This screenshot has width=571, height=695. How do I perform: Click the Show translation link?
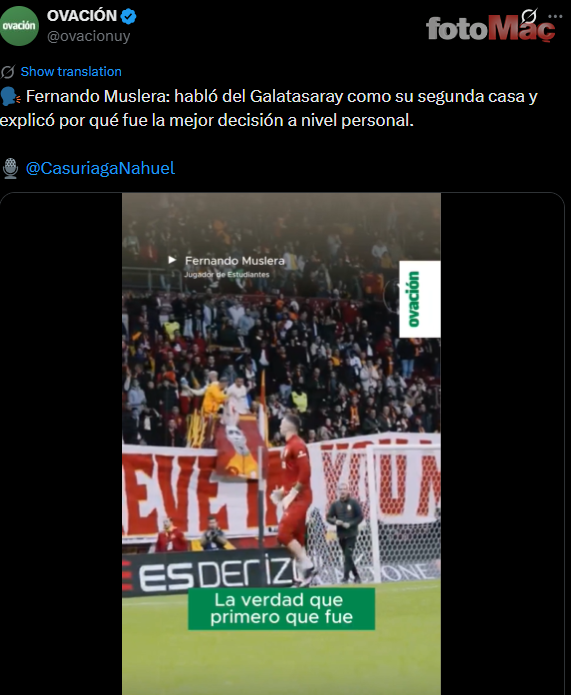pos(71,71)
